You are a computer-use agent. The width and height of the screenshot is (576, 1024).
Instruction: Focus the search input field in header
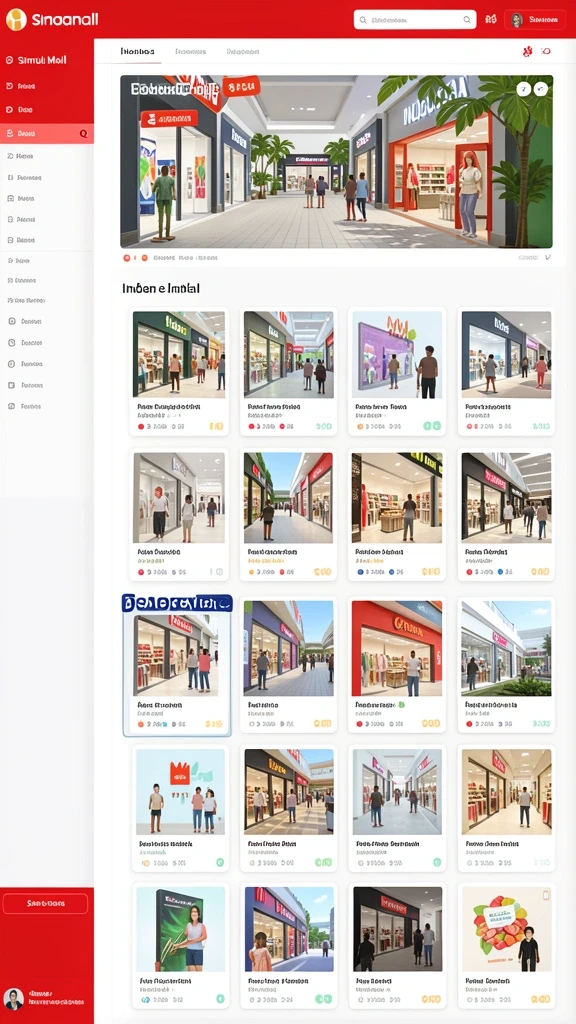click(415, 20)
